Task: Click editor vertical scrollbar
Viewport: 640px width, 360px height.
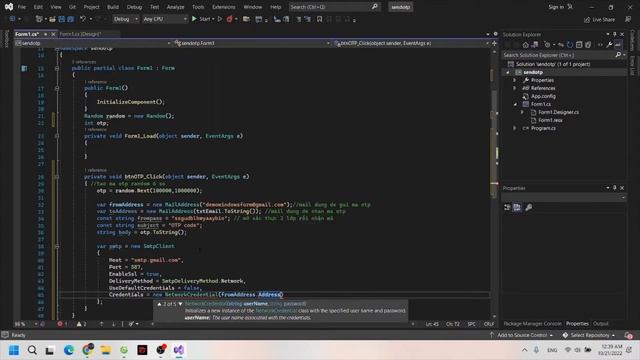Action: click(x=494, y=184)
